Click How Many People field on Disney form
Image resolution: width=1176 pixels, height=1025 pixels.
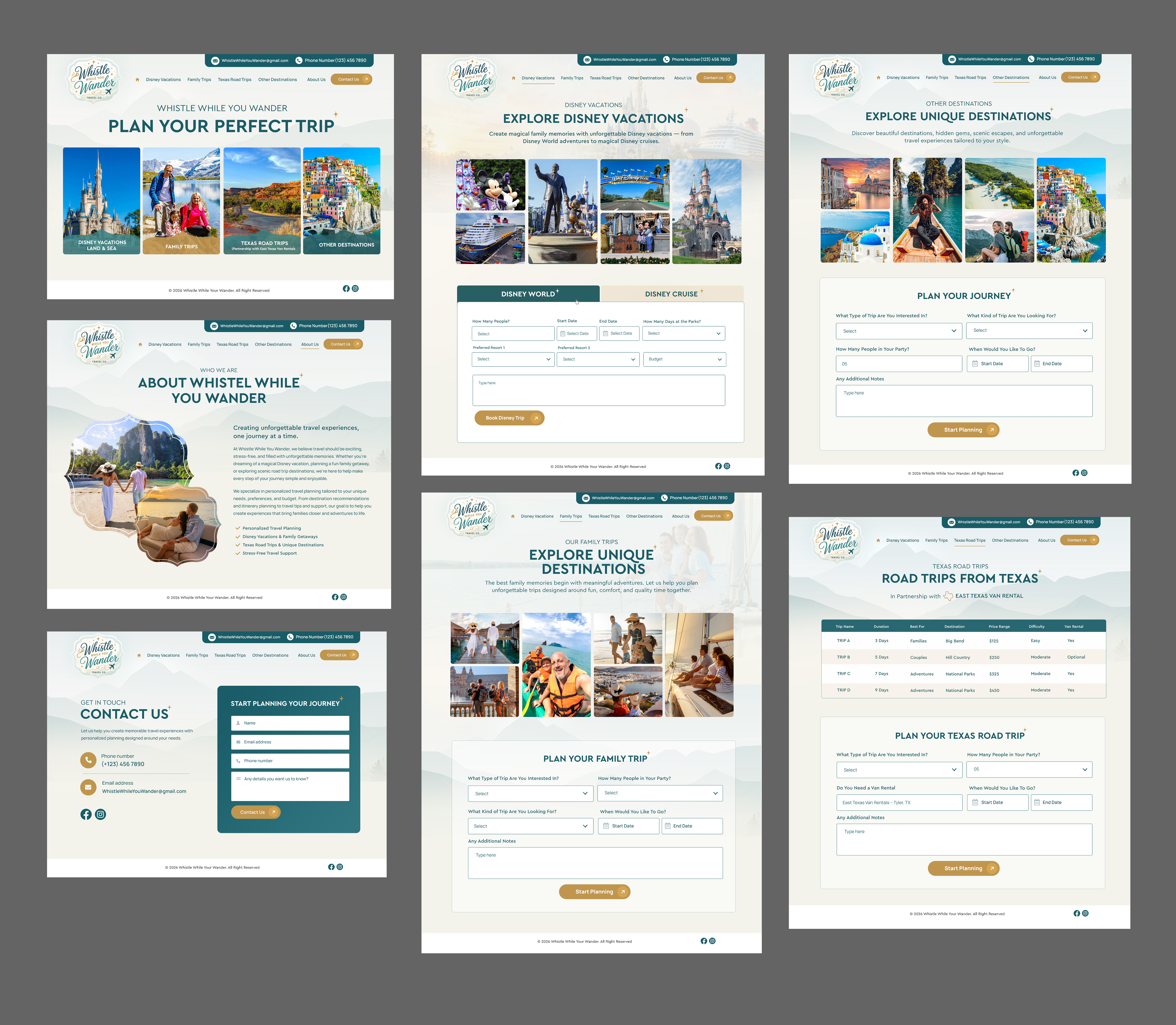click(513, 333)
